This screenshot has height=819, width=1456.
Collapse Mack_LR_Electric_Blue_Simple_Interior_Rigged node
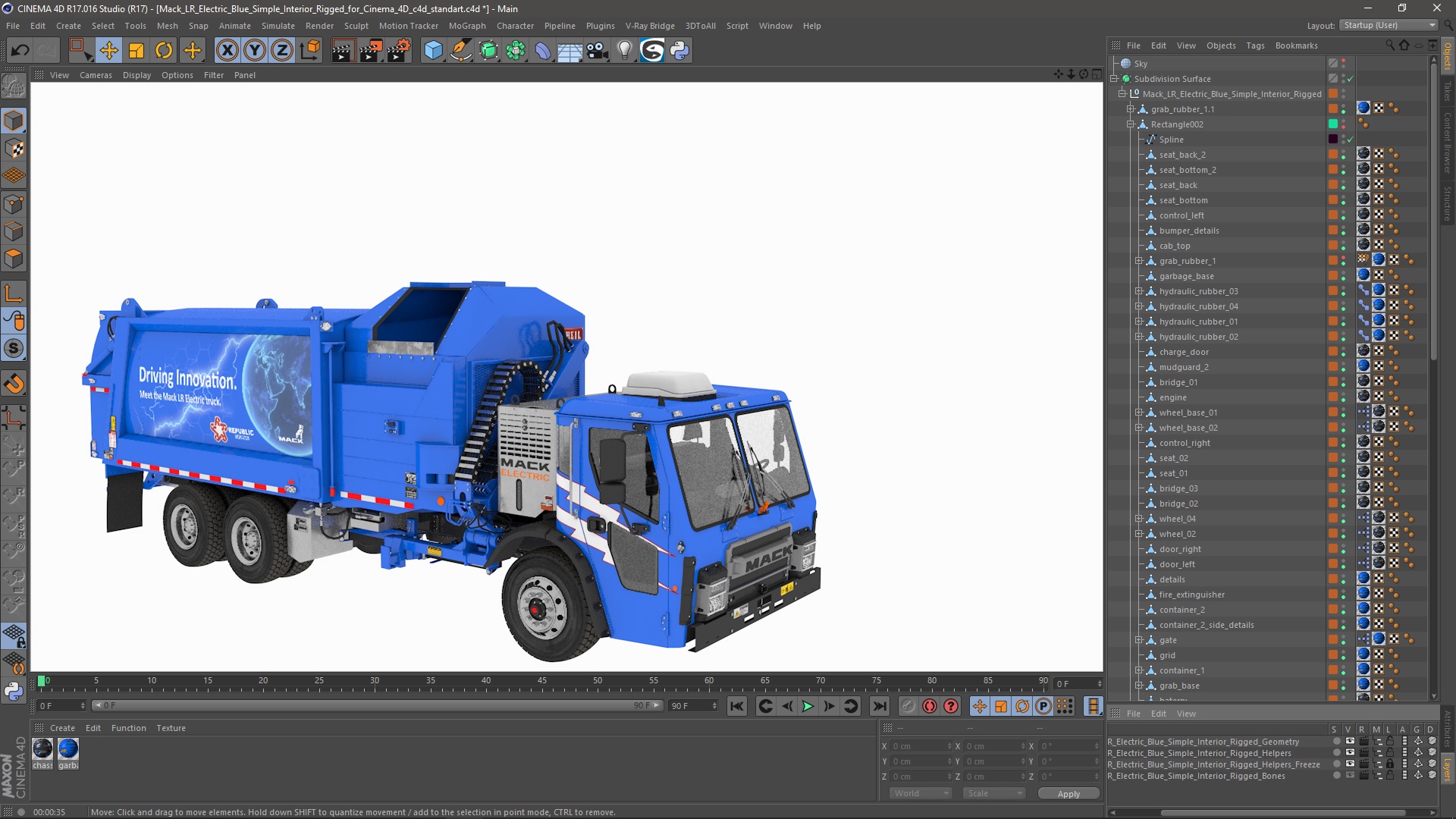click(x=1122, y=94)
